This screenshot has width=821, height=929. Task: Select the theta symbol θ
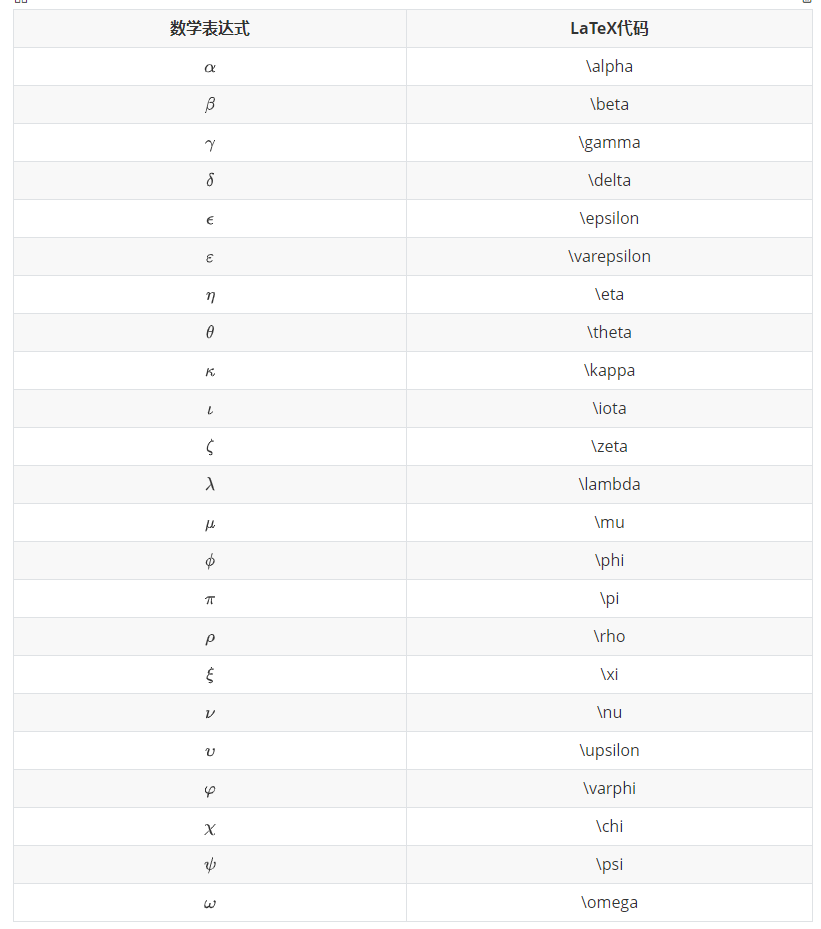(210, 333)
